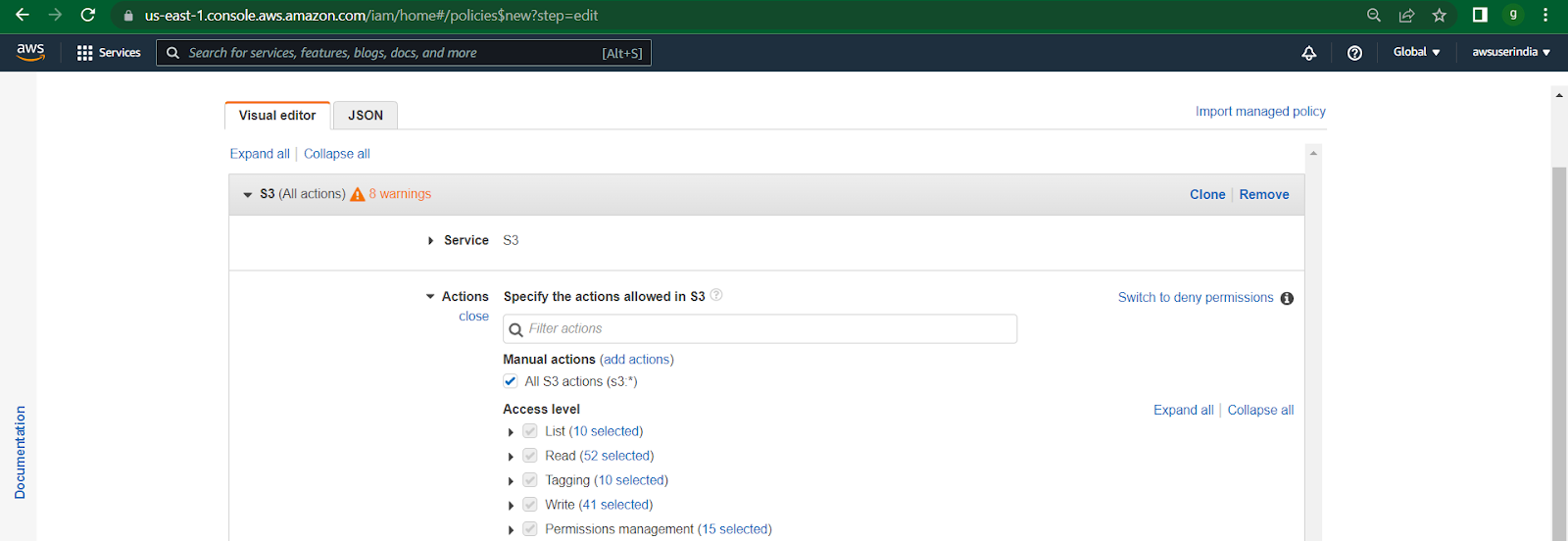Expand Permissions management triangle
Image resolution: width=1568 pixels, height=541 pixels.
point(511,530)
